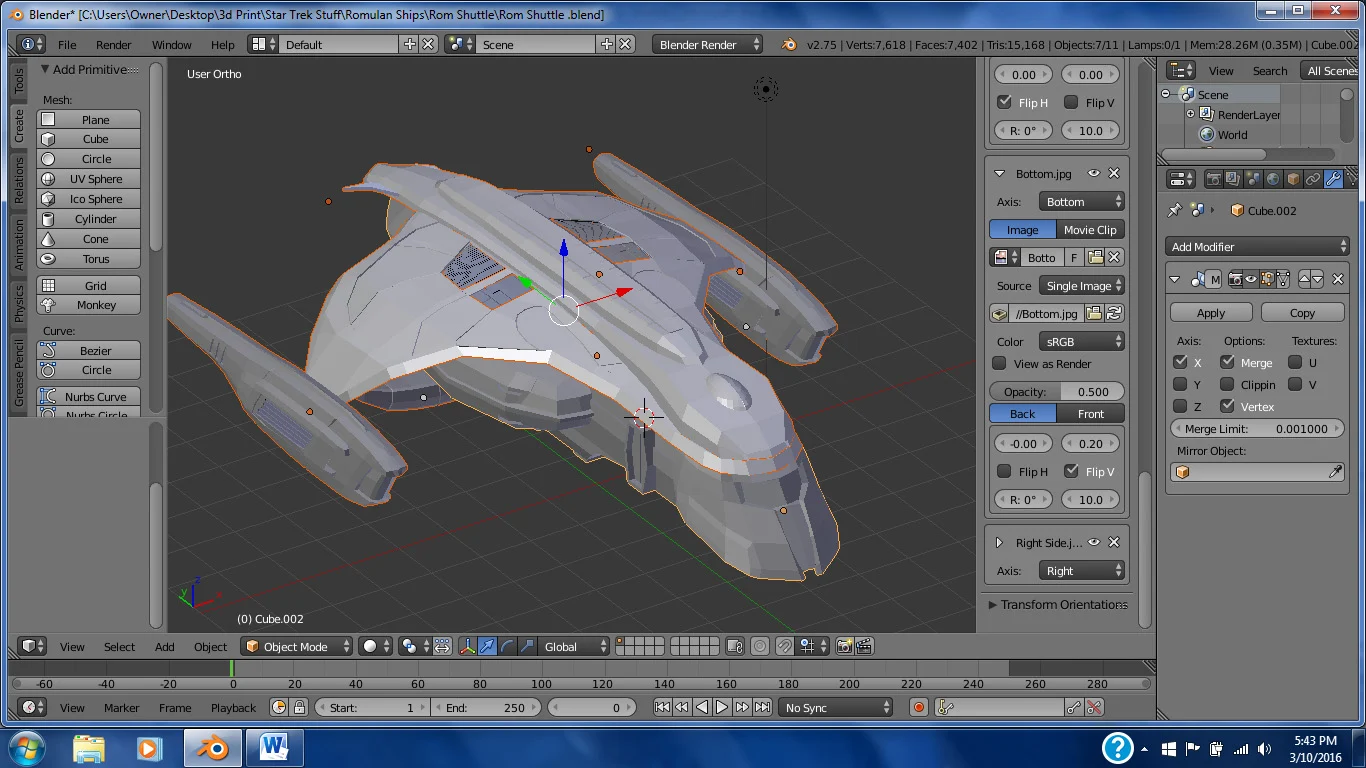Open the Object Mode dropdown

298,647
